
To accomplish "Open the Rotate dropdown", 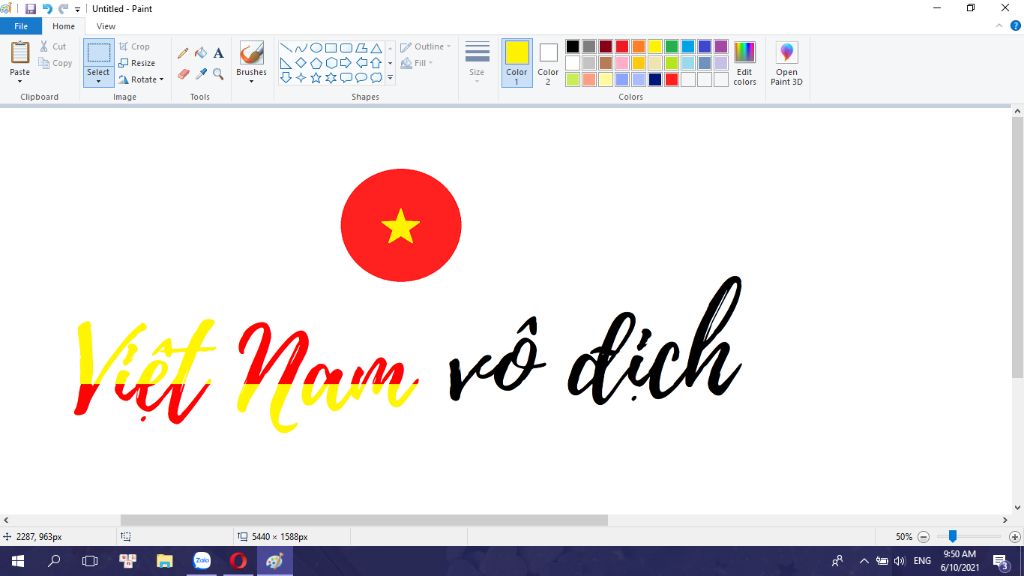I will click(141, 80).
